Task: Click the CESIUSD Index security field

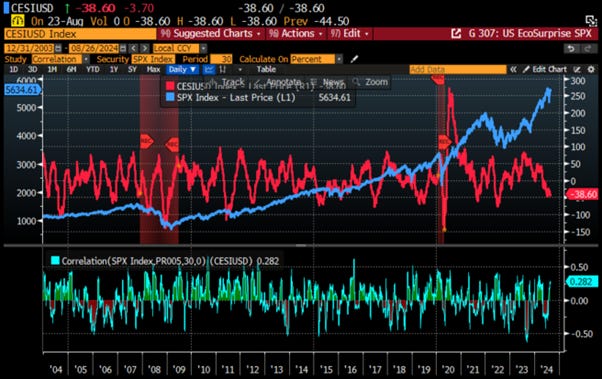Action: point(80,34)
